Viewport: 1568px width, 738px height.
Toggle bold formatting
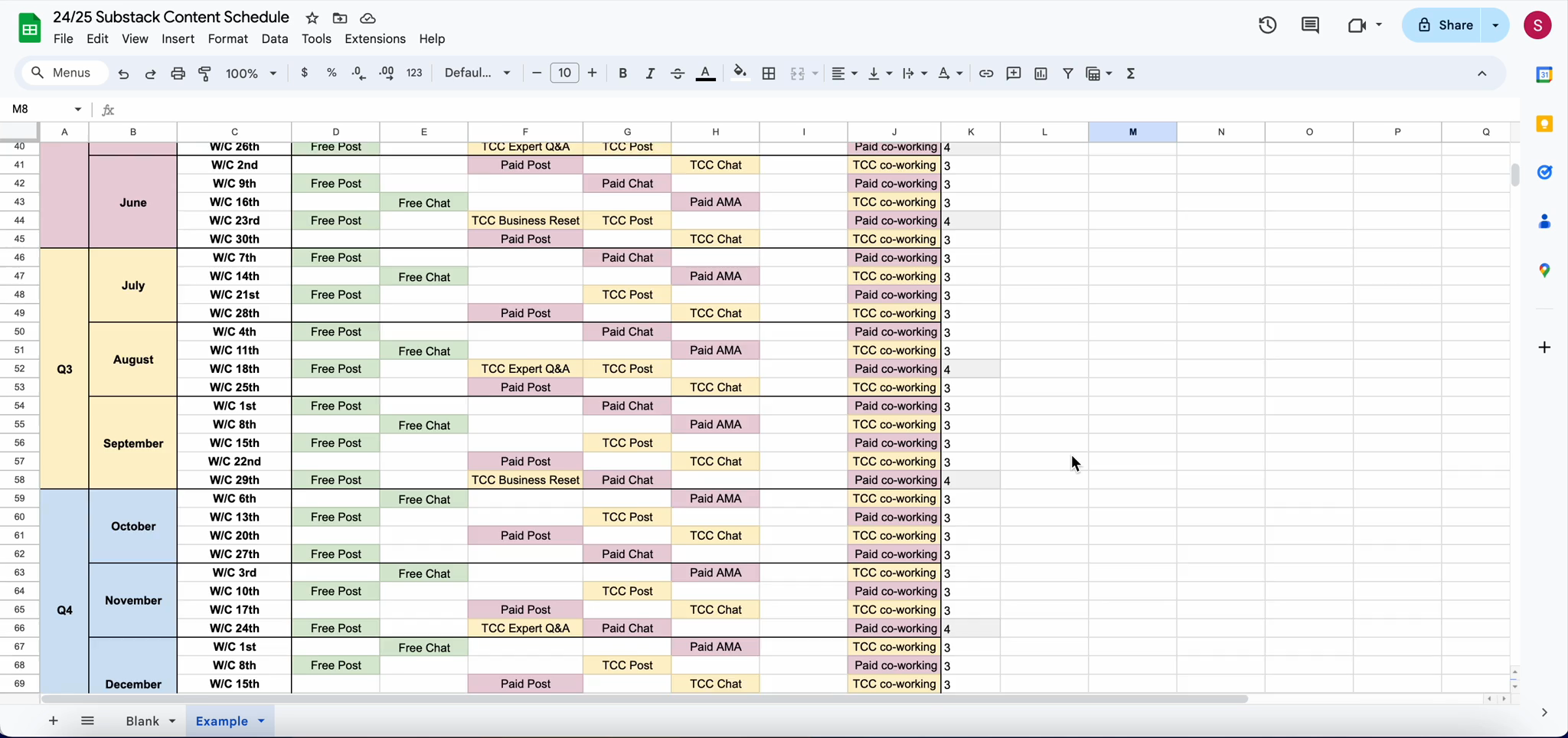[622, 73]
